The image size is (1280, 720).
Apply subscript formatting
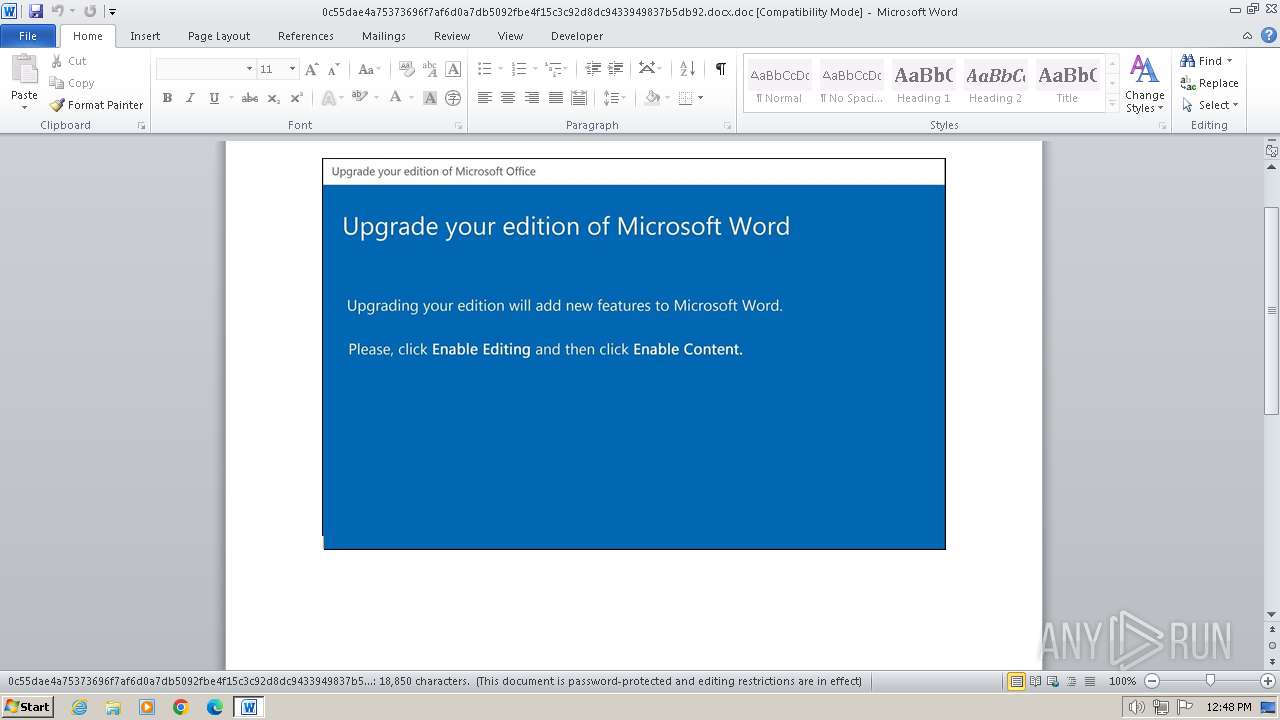tap(273, 98)
